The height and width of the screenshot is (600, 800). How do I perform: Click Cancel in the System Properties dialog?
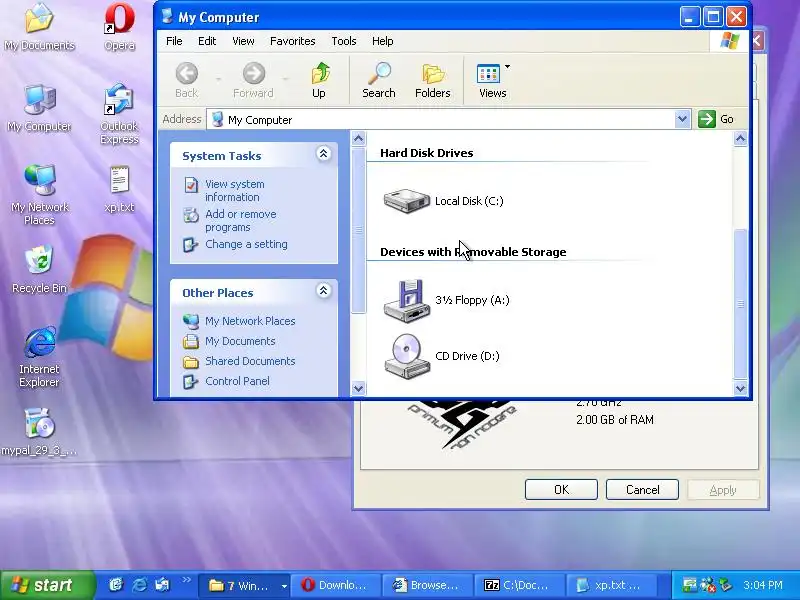coord(642,490)
